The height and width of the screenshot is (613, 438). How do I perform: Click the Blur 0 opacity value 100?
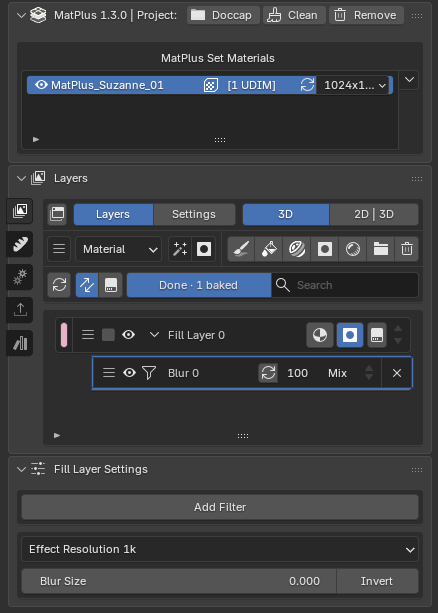297,373
